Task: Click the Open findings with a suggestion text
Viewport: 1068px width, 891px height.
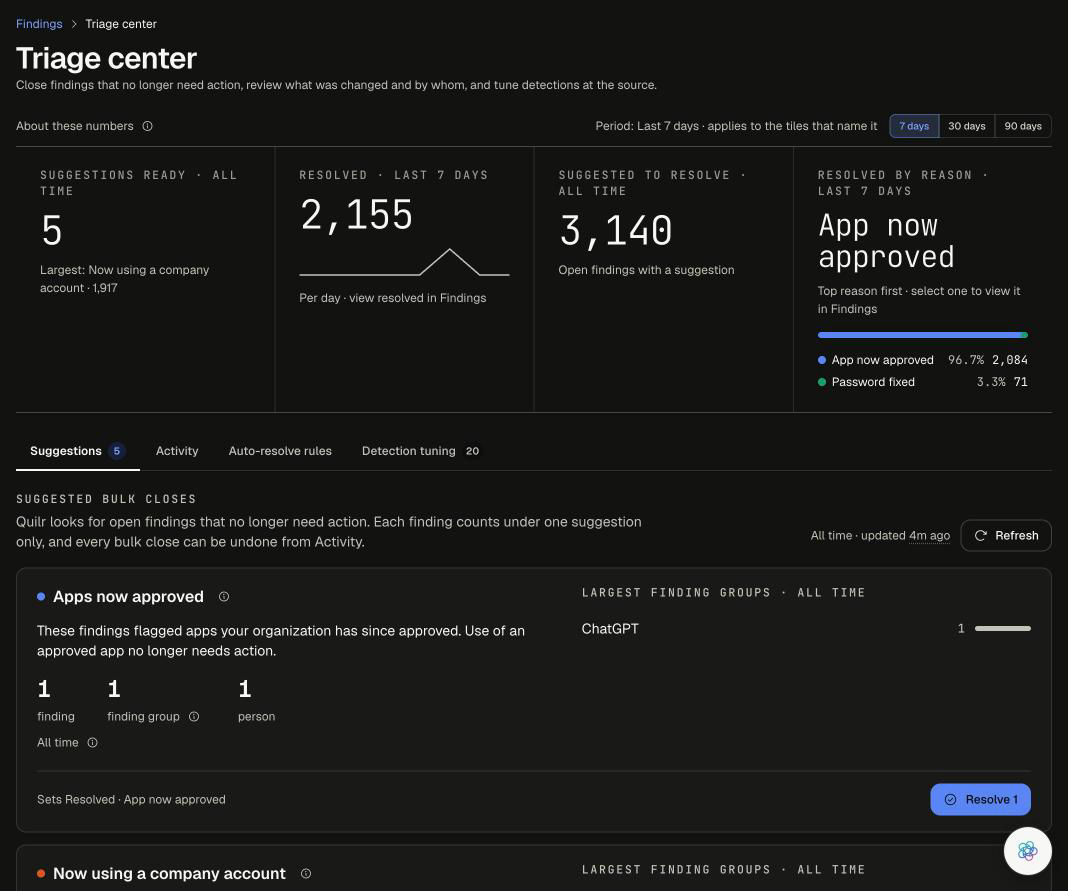Action: pos(646,270)
